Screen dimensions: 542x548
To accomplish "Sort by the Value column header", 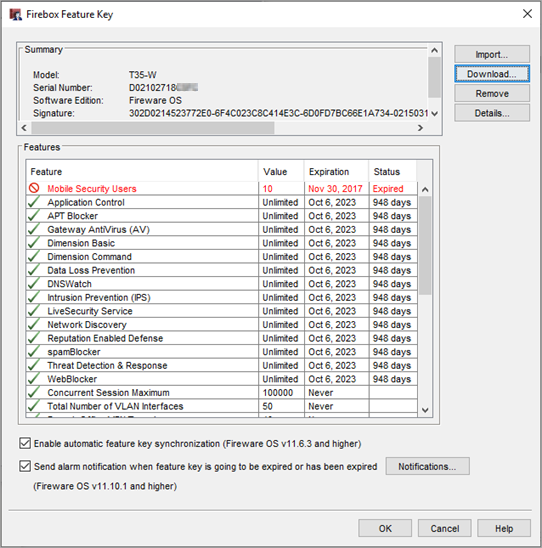I will tap(281, 172).
